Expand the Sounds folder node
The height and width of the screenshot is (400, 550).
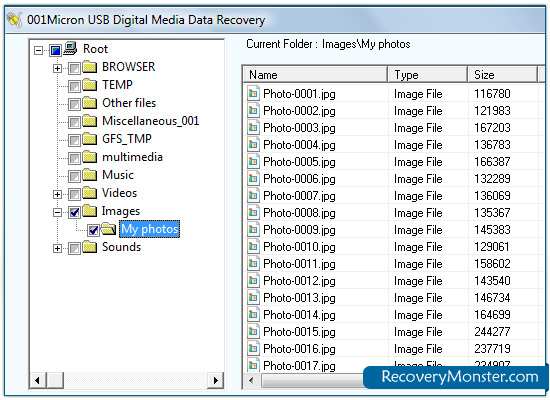tap(58, 248)
